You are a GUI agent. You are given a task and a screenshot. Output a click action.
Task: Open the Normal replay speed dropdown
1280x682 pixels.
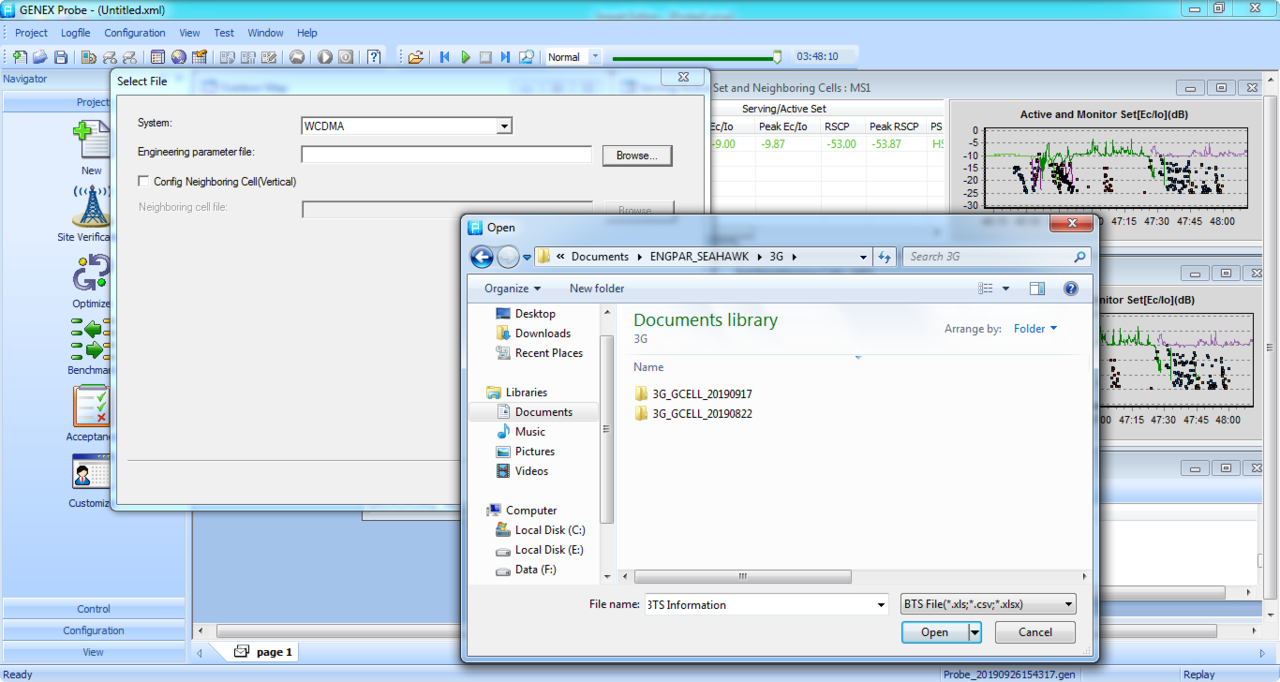(x=596, y=57)
